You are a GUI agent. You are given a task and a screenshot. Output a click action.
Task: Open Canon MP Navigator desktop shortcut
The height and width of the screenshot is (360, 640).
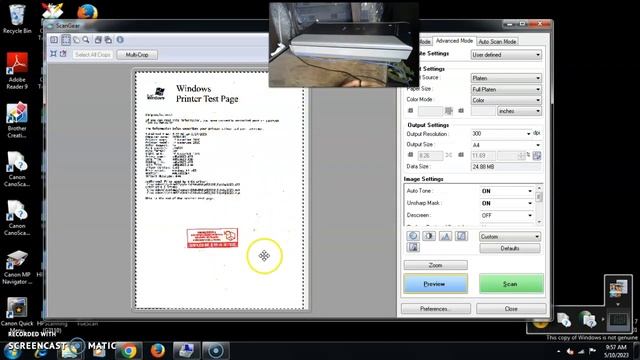(x=17, y=267)
